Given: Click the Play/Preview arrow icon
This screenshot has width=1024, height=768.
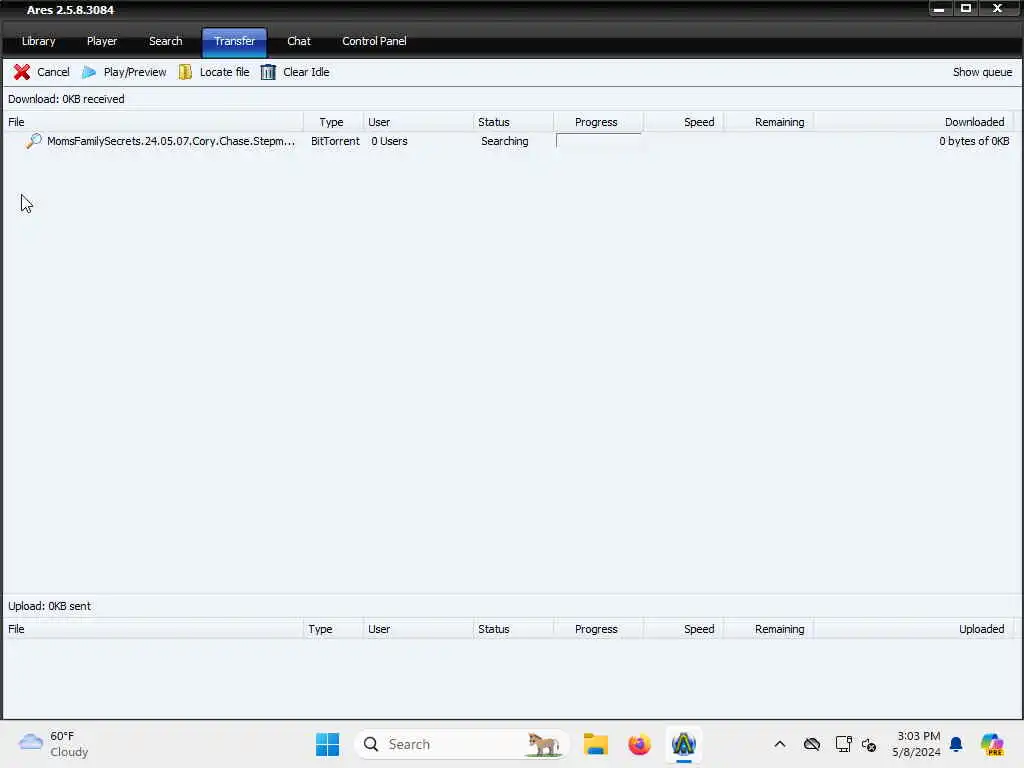Looking at the screenshot, I should tap(89, 72).
